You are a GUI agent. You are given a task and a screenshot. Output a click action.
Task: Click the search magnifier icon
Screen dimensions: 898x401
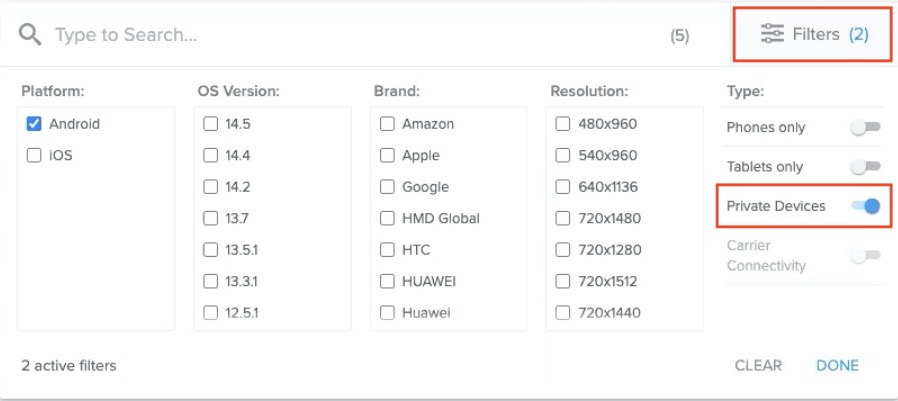[30, 35]
